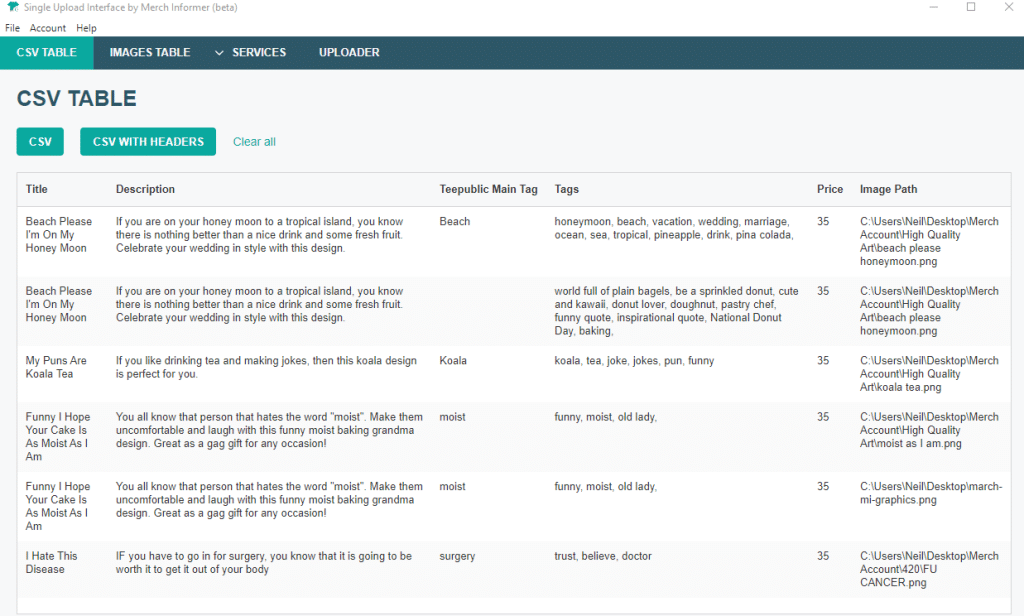This screenshot has height=616, width=1024.
Task: Select the Description column header
Action: tap(145, 189)
